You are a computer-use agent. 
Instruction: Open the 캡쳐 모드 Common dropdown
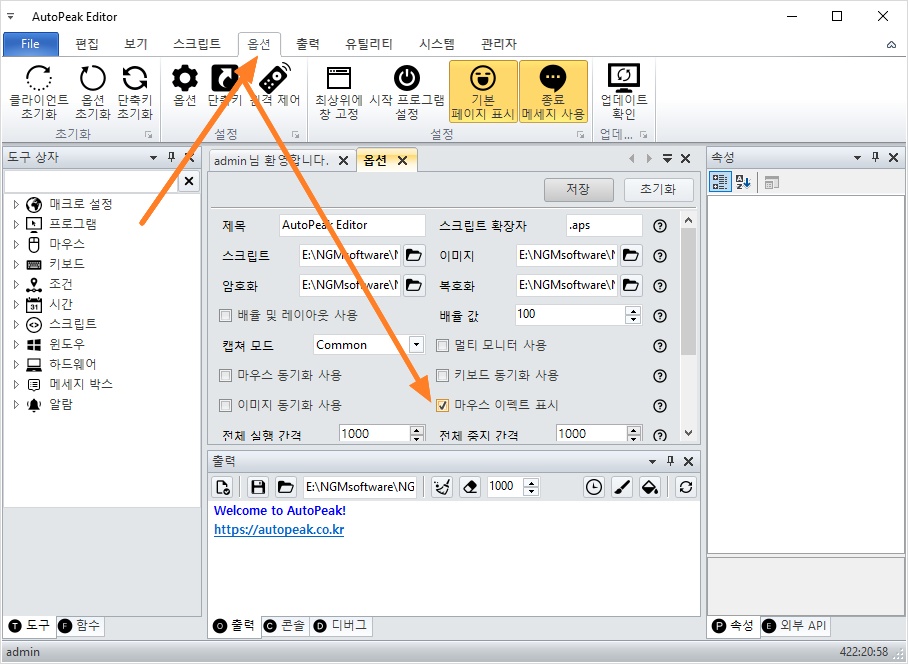[x=416, y=345]
